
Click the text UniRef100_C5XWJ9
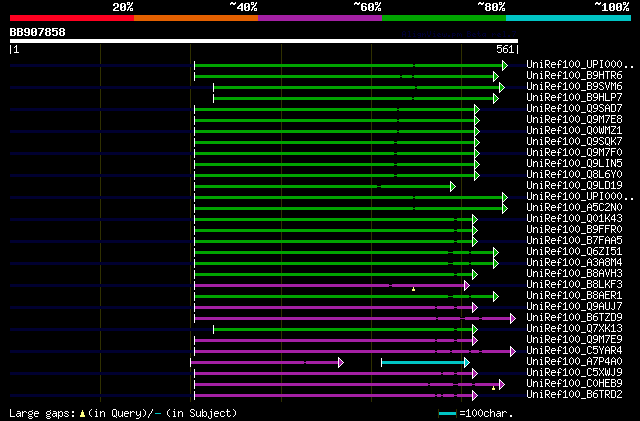point(574,373)
